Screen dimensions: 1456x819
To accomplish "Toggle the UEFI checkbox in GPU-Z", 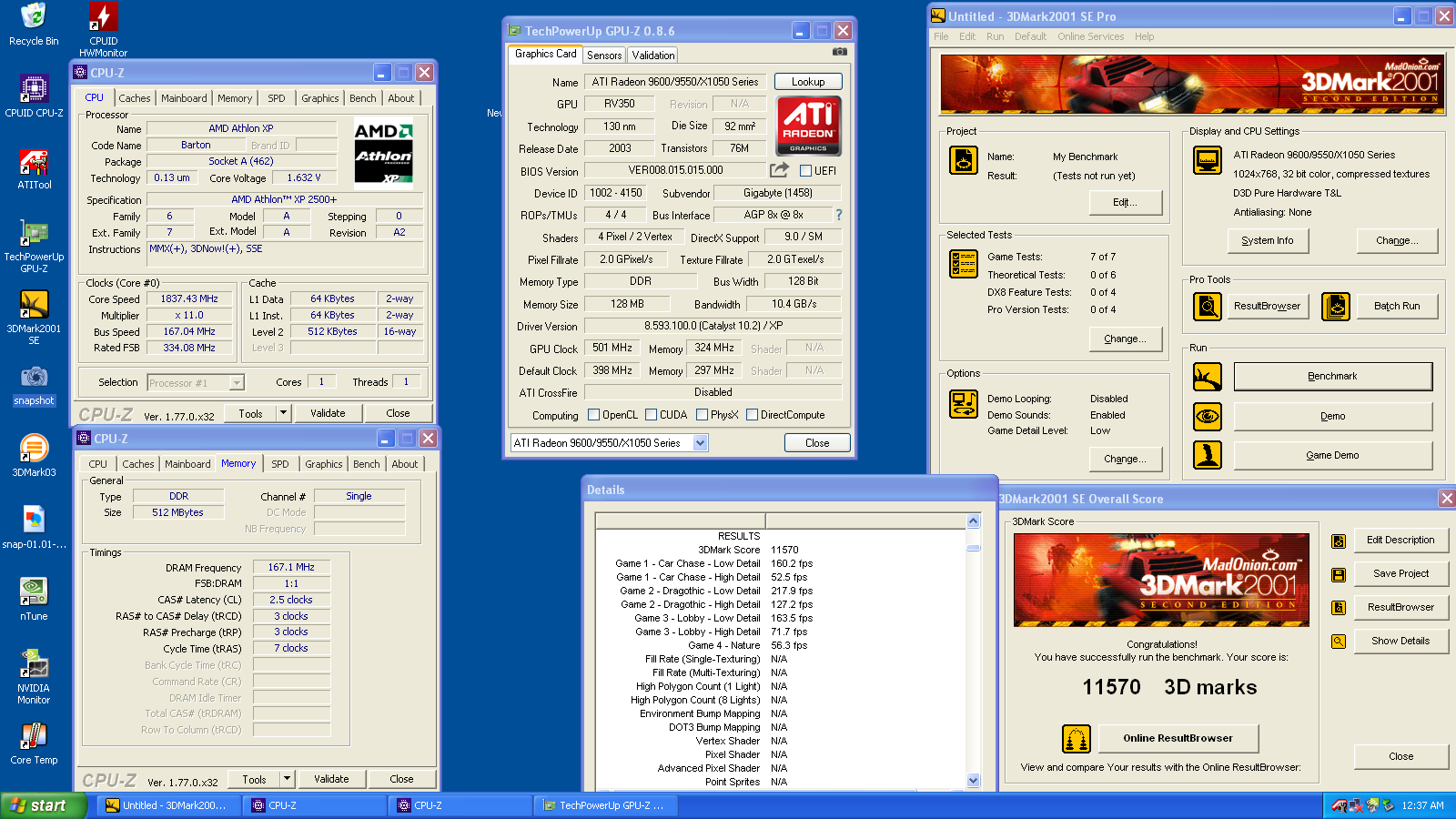I will 805,171.
